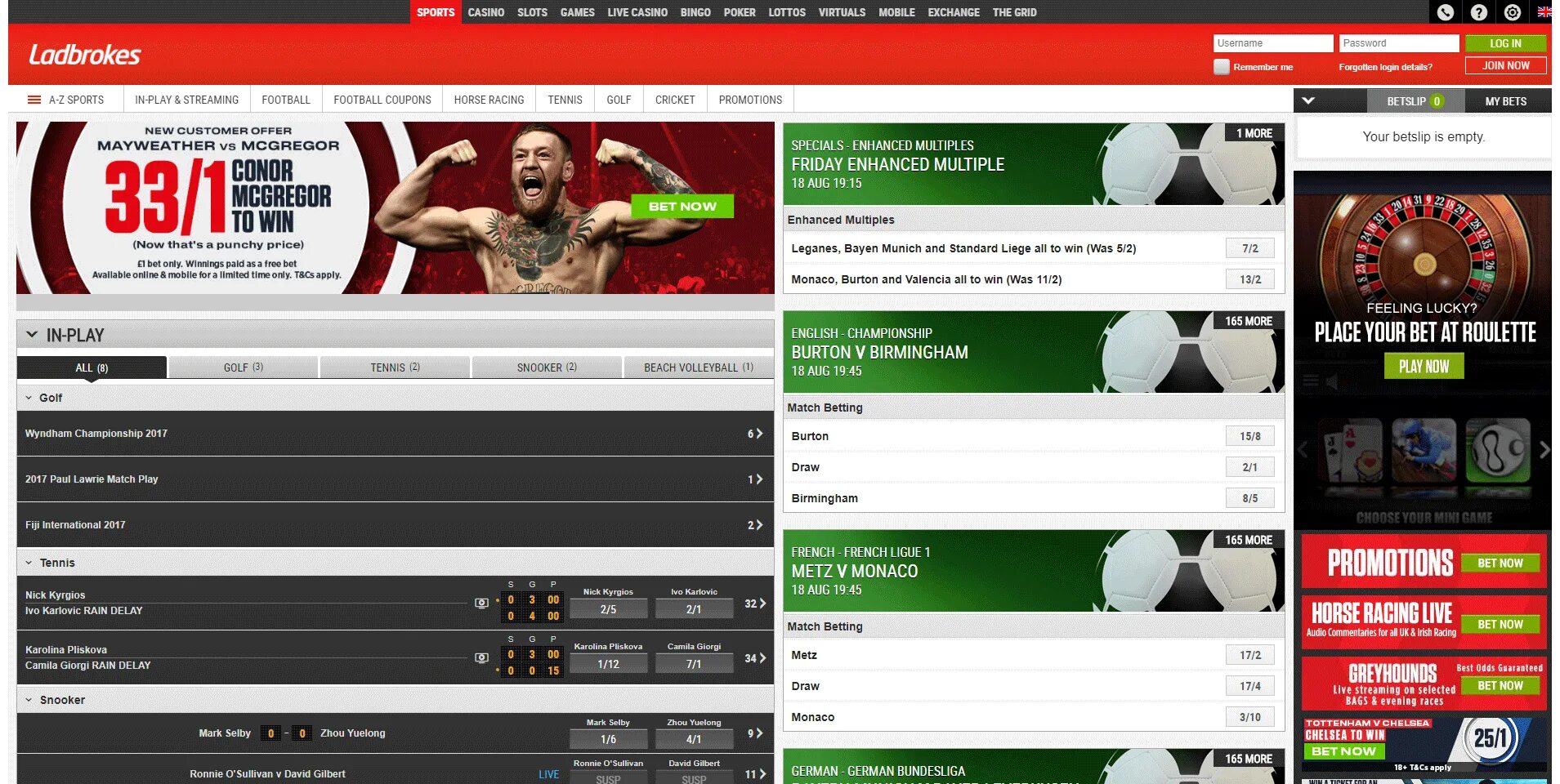
Task: Open the settings gear icon
Action: (x=1513, y=12)
